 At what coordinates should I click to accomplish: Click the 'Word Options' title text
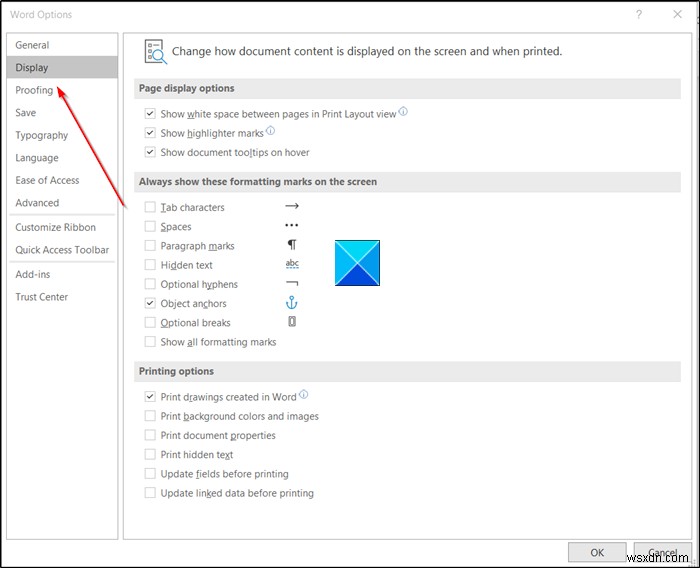pyautogui.click(x=41, y=14)
